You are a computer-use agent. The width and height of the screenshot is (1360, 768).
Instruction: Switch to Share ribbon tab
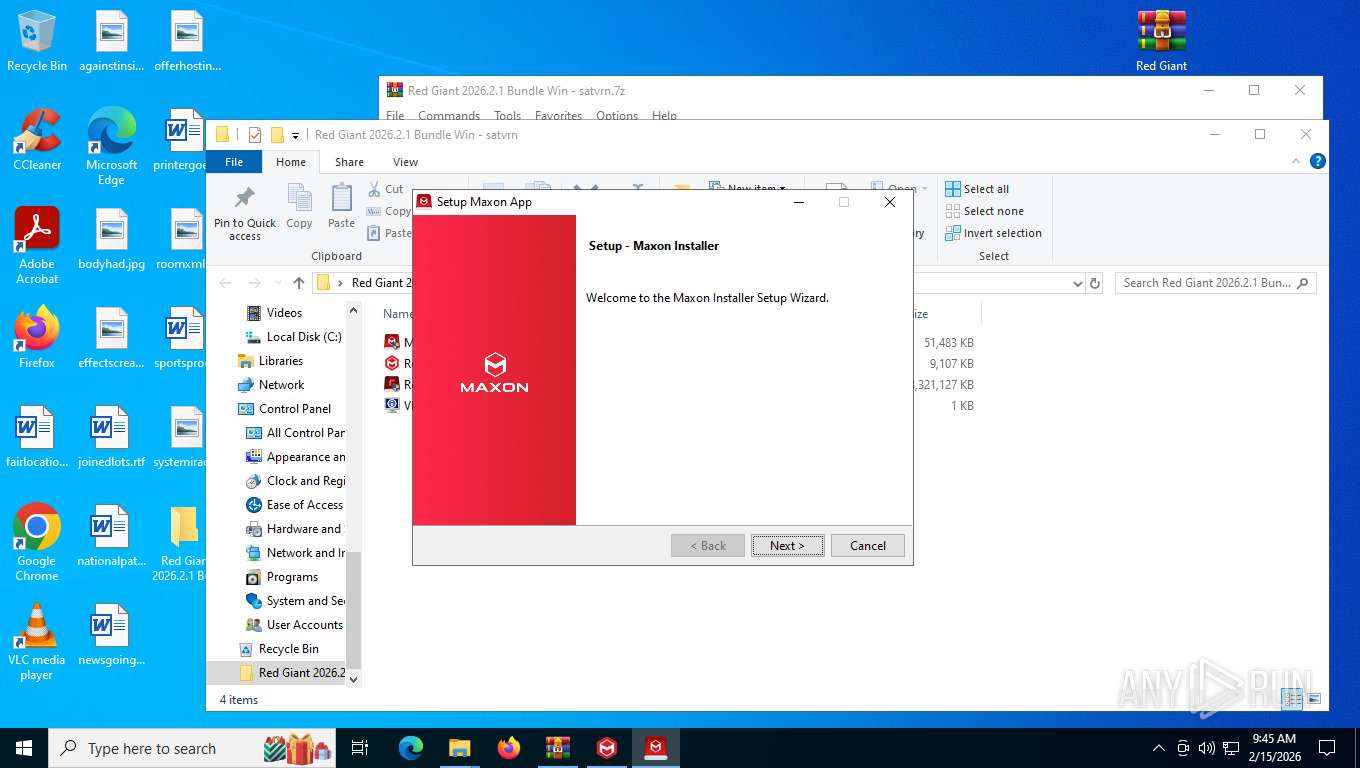(x=349, y=162)
